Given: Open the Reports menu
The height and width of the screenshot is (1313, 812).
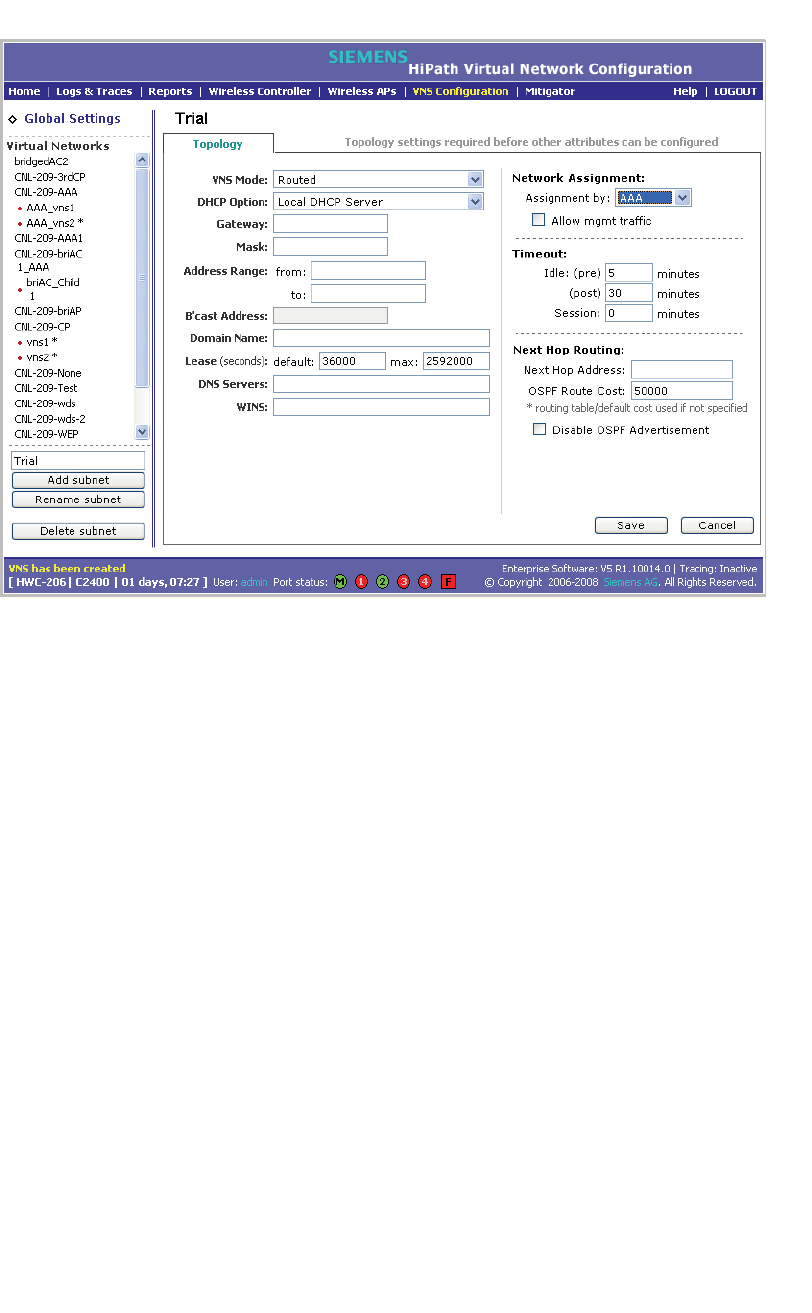Looking at the screenshot, I should (x=170, y=91).
